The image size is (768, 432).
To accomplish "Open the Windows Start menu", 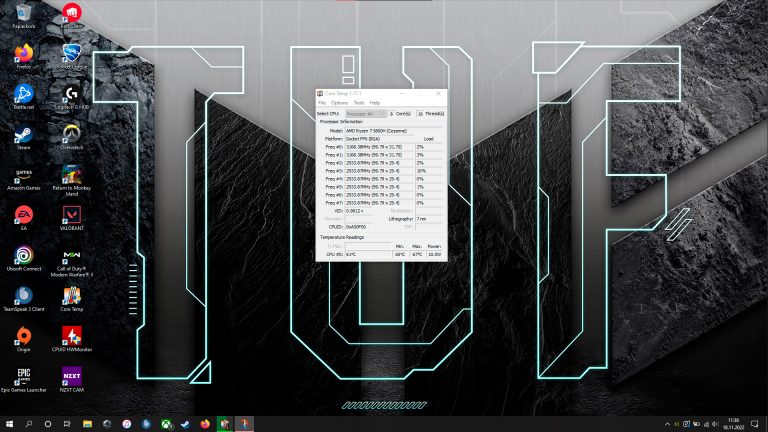I will tap(9, 424).
